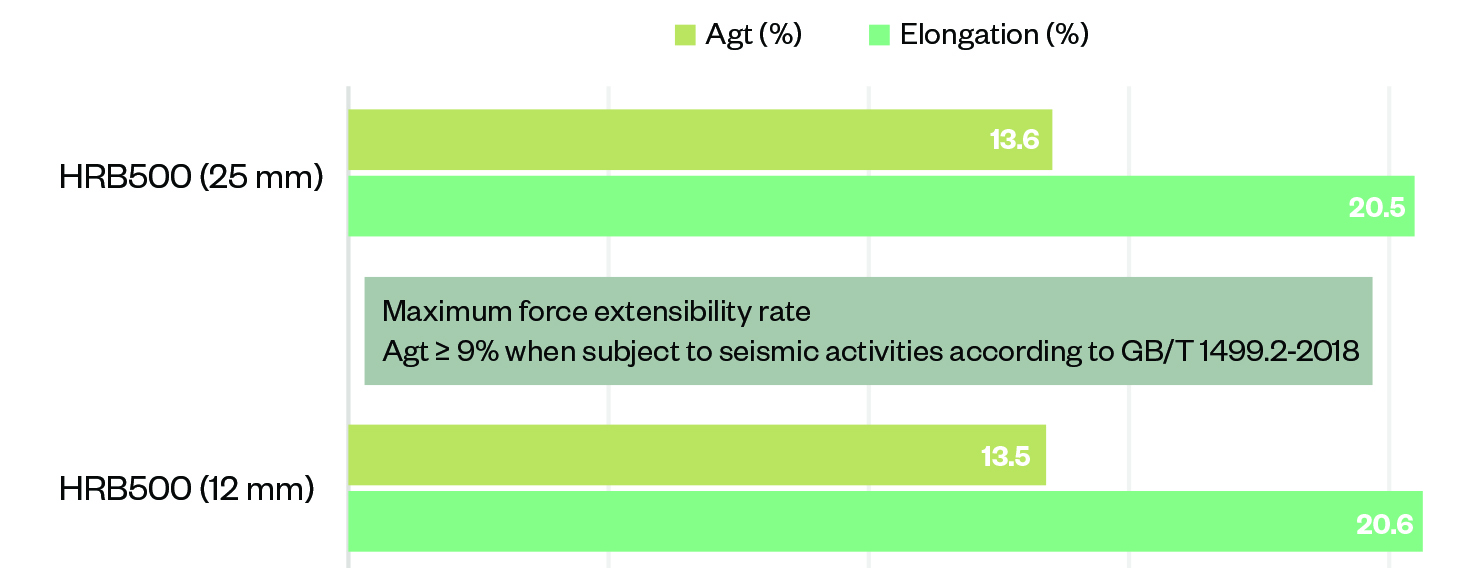
Task: Click the 13.5 data value label
Action: pyautogui.click(x=1008, y=455)
